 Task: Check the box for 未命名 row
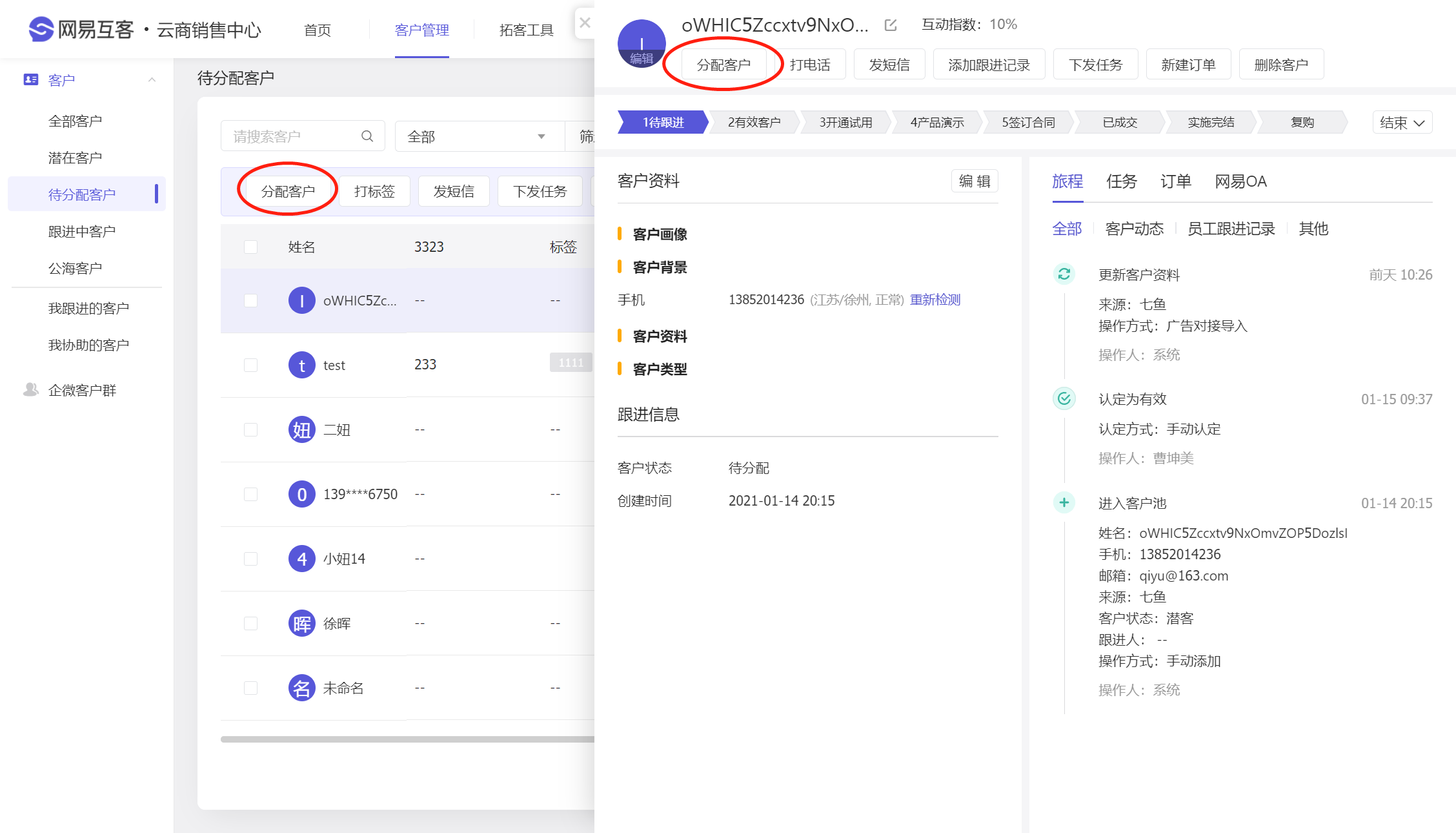pyautogui.click(x=250, y=688)
